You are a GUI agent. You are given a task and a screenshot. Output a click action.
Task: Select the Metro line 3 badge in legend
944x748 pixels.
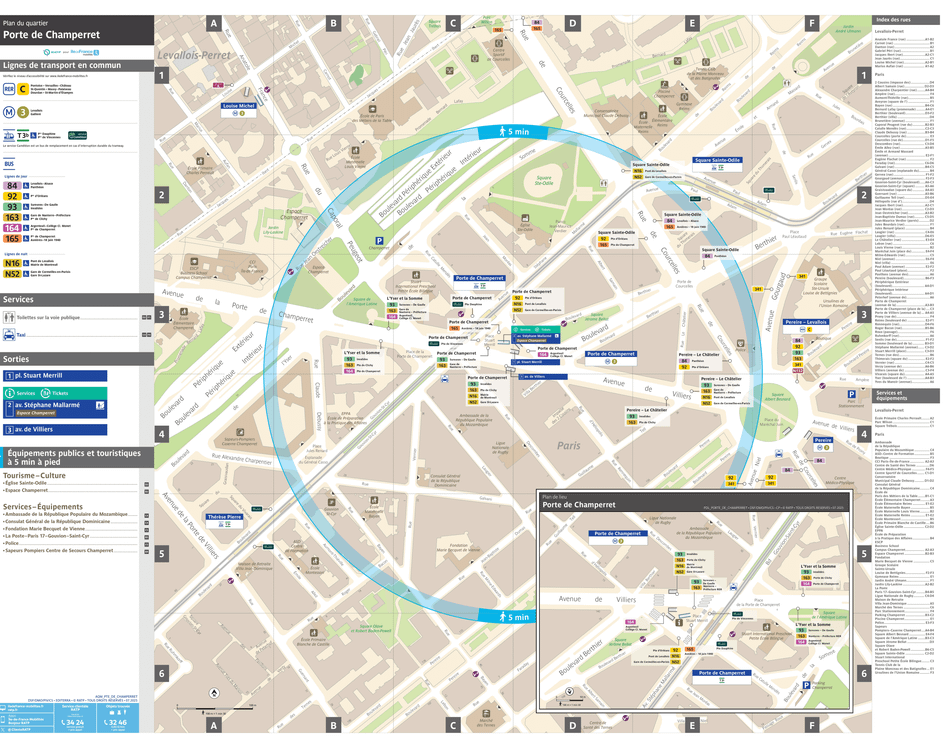coord(22,112)
